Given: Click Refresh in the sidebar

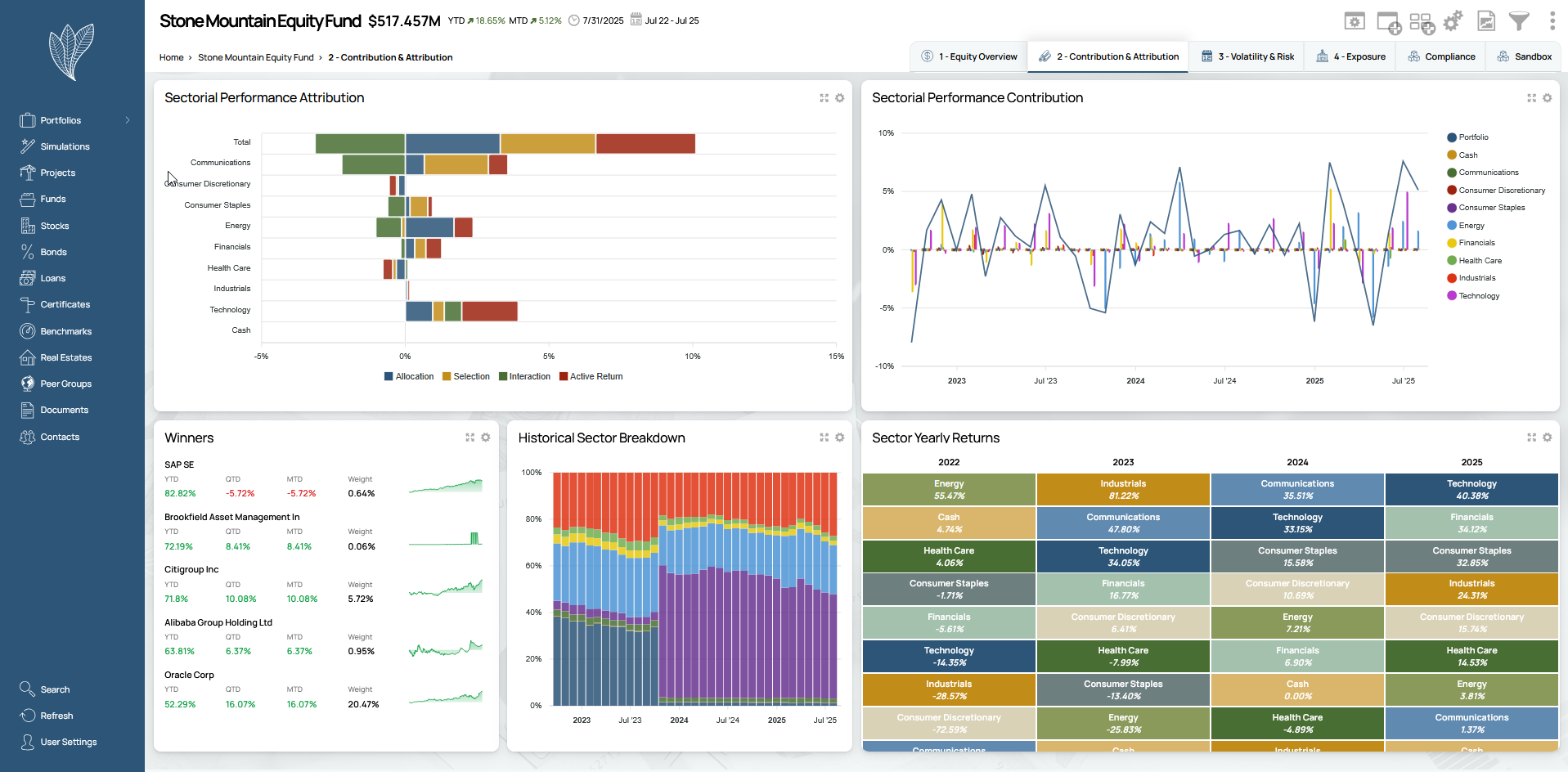Looking at the screenshot, I should (x=56, y=716).
